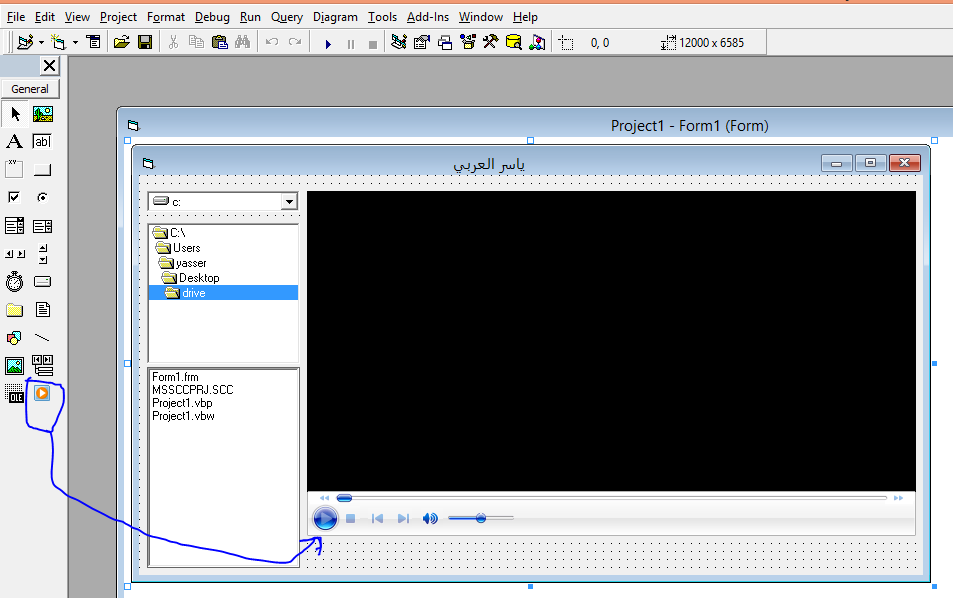Click the Add Form toolbar icon
The width and height of the screenshot is (953, 598).
pos(58,43)
